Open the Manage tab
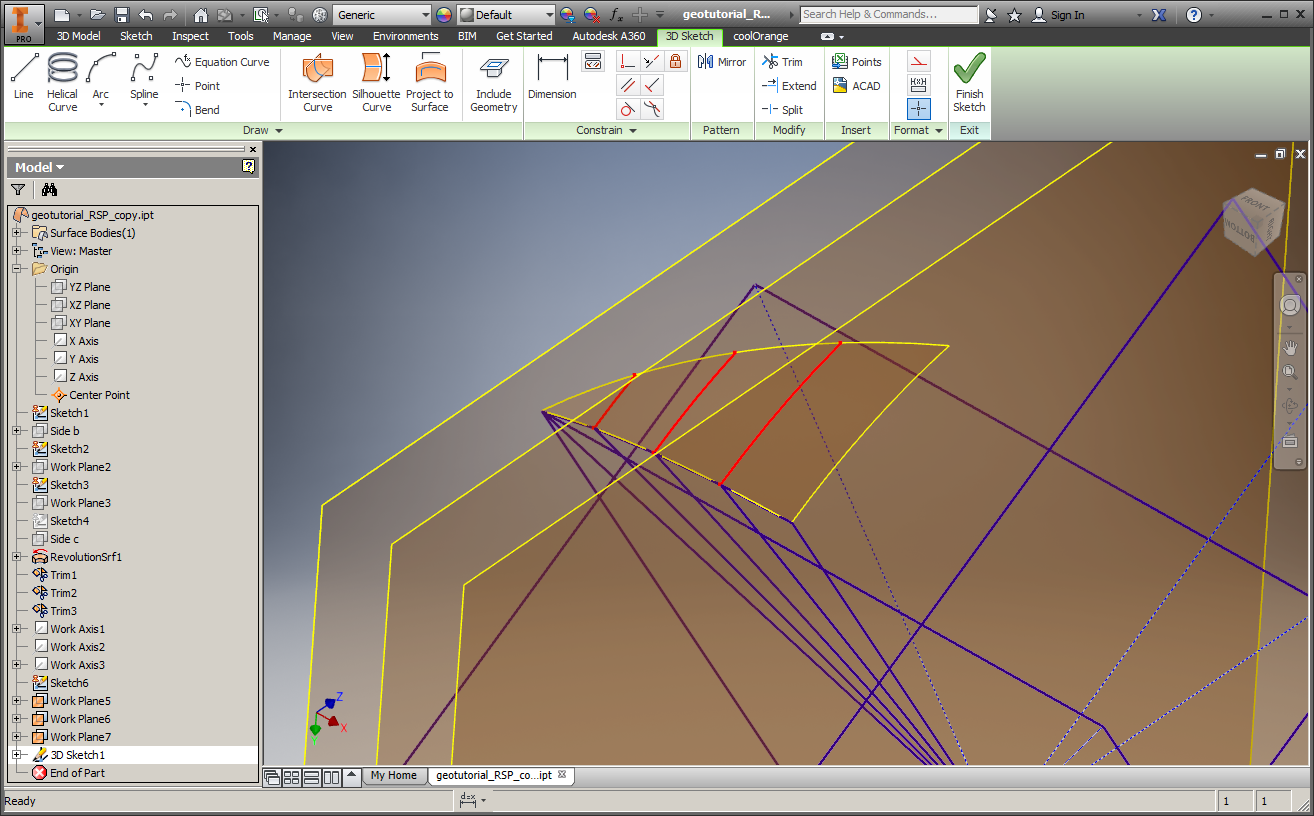The width and height of the screenshot is (1314, 816). [x=292, y=36]
